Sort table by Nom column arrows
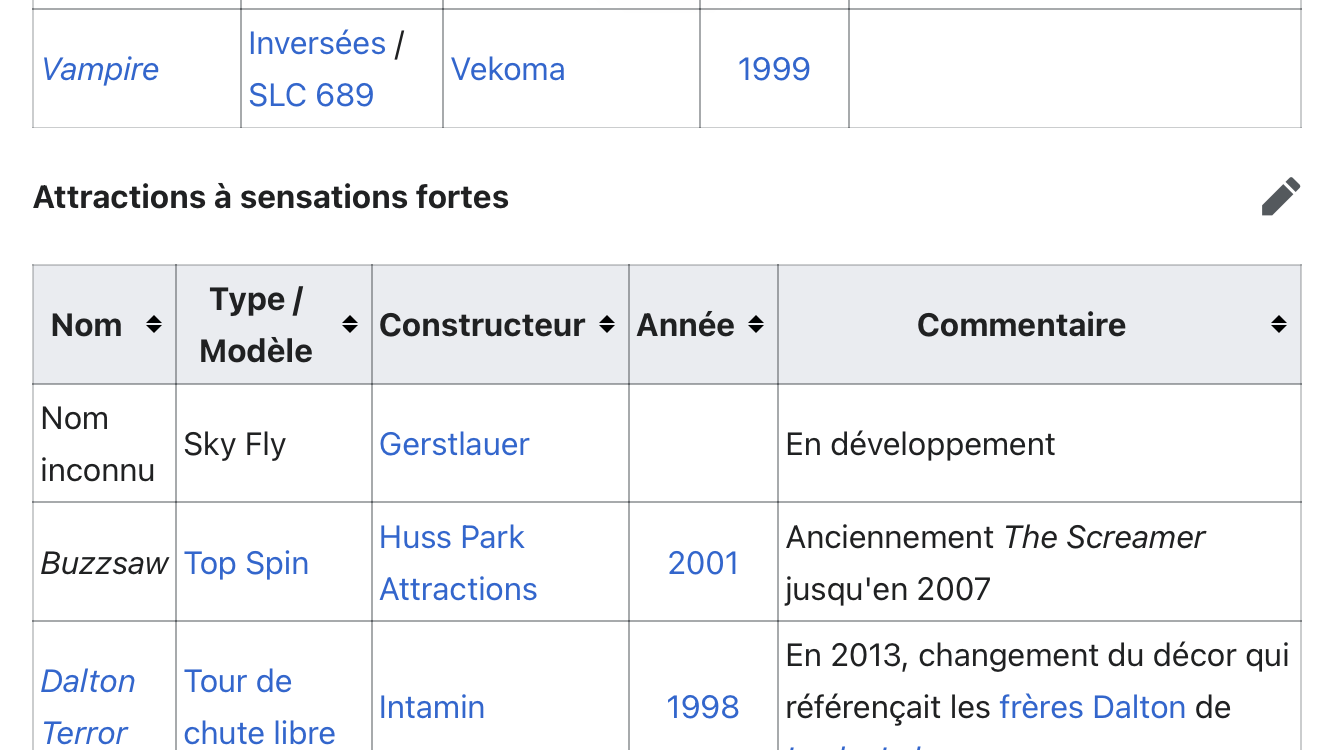This screenshot has height=750, width=1334. (x=153, y=325)
